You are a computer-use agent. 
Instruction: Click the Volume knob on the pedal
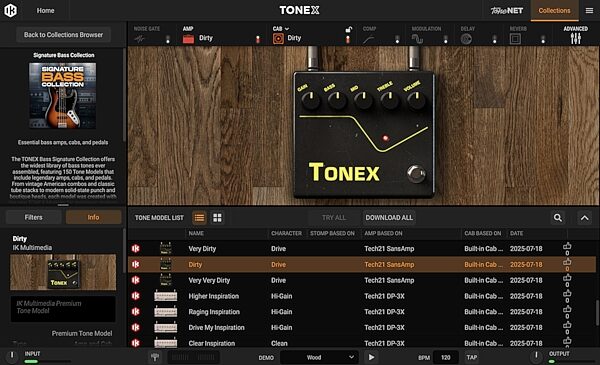pos(416,100)
